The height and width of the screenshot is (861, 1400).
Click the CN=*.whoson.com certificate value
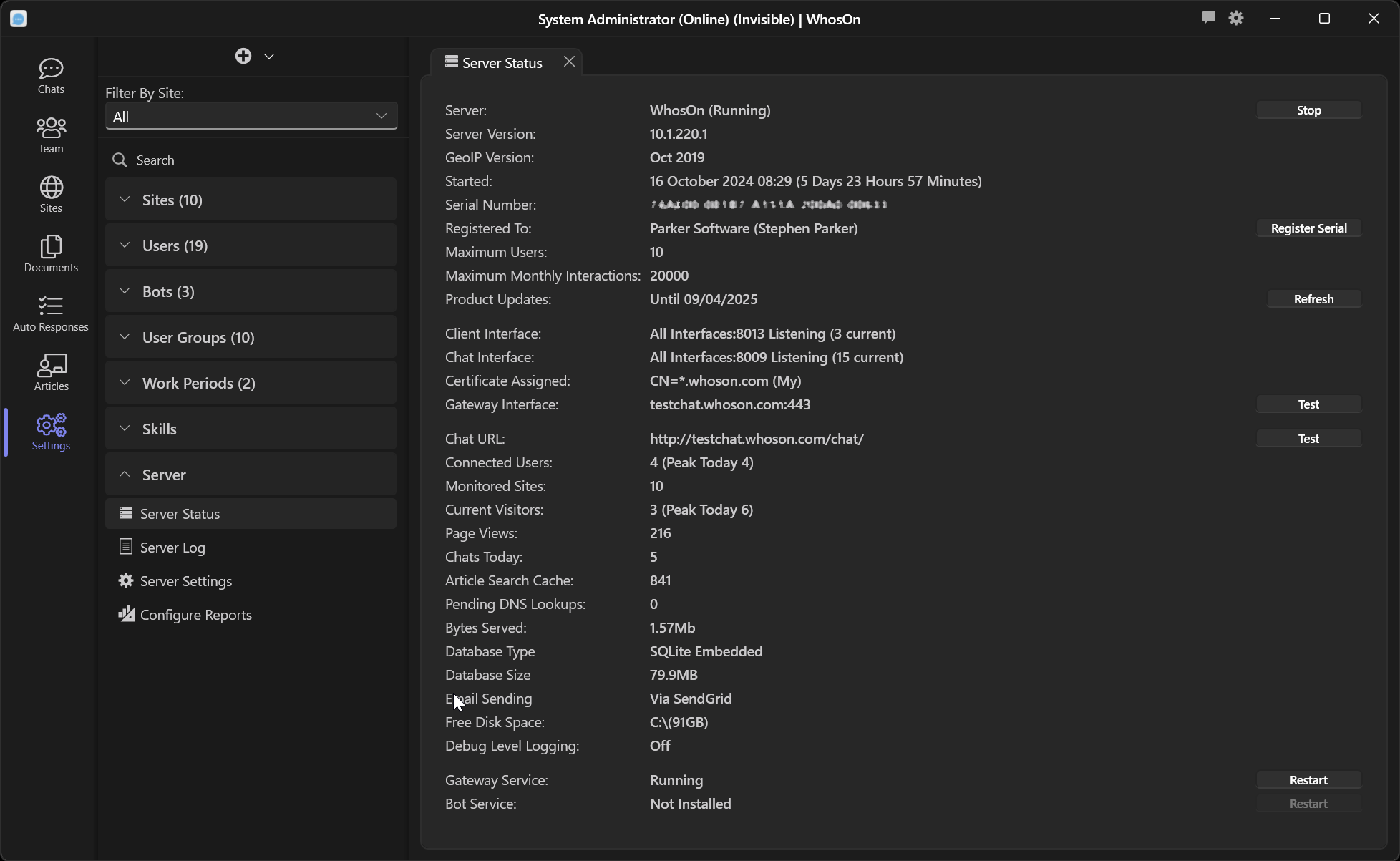point(725,381)
